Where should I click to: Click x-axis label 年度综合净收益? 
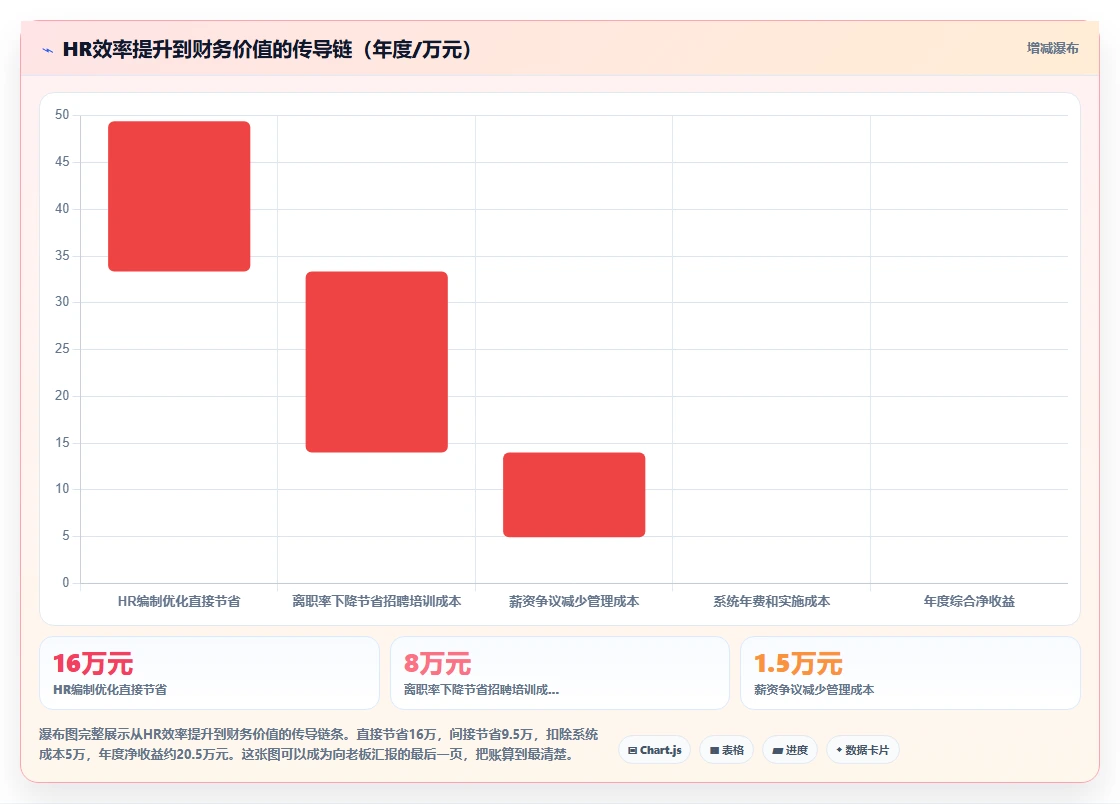coord(969,601)
